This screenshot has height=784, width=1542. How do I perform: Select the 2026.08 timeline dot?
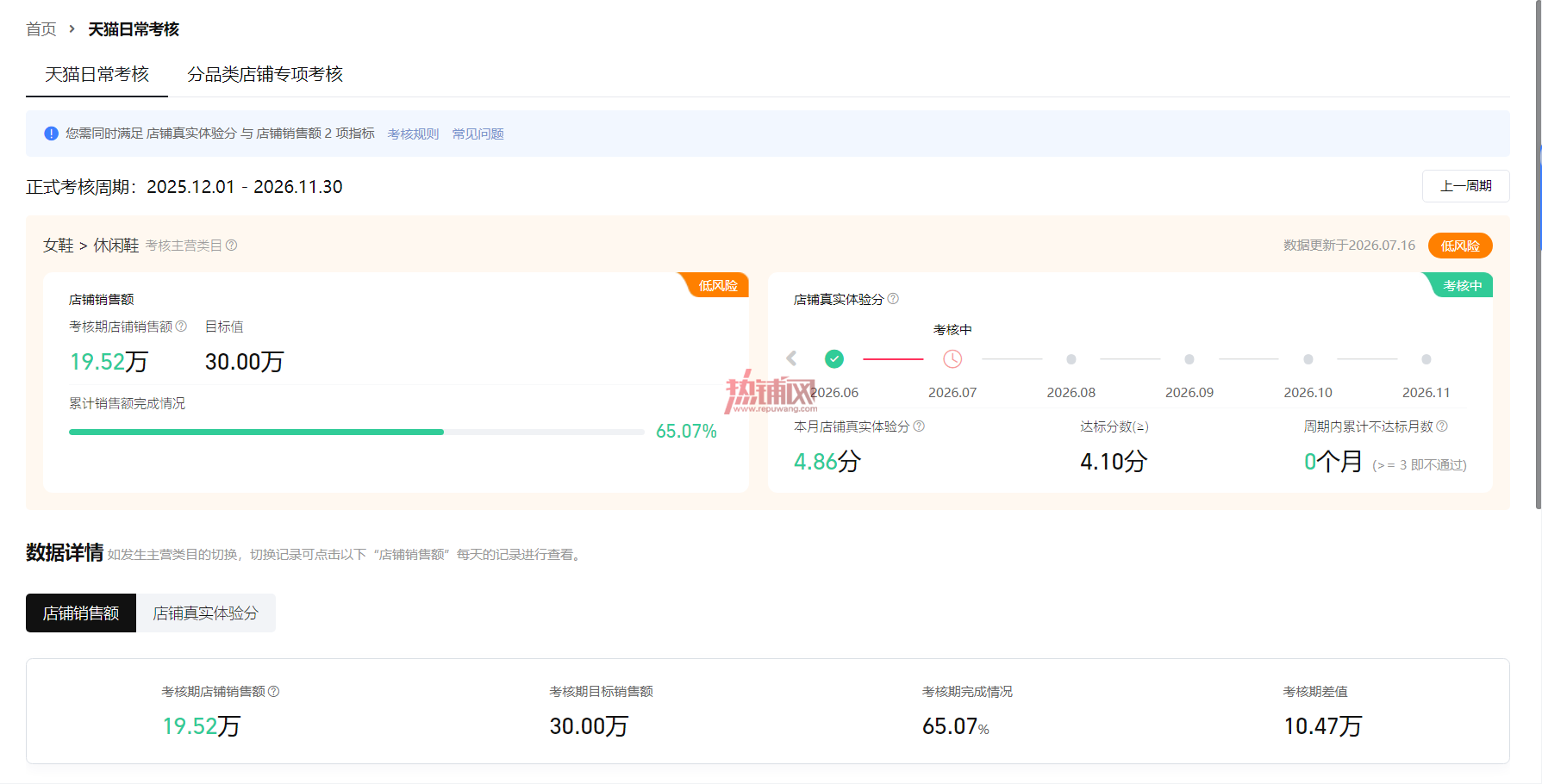tap(1071, 359)
